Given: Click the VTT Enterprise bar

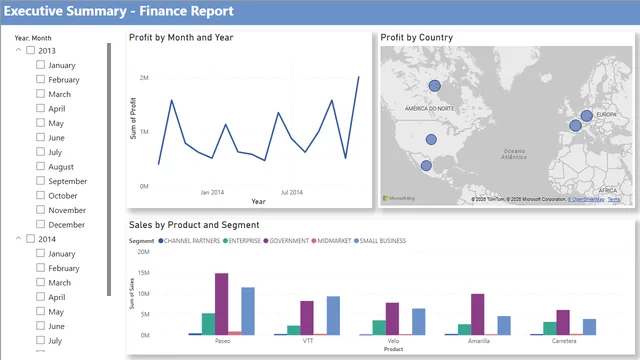Looking at the screenshot, I should (294, 330).
